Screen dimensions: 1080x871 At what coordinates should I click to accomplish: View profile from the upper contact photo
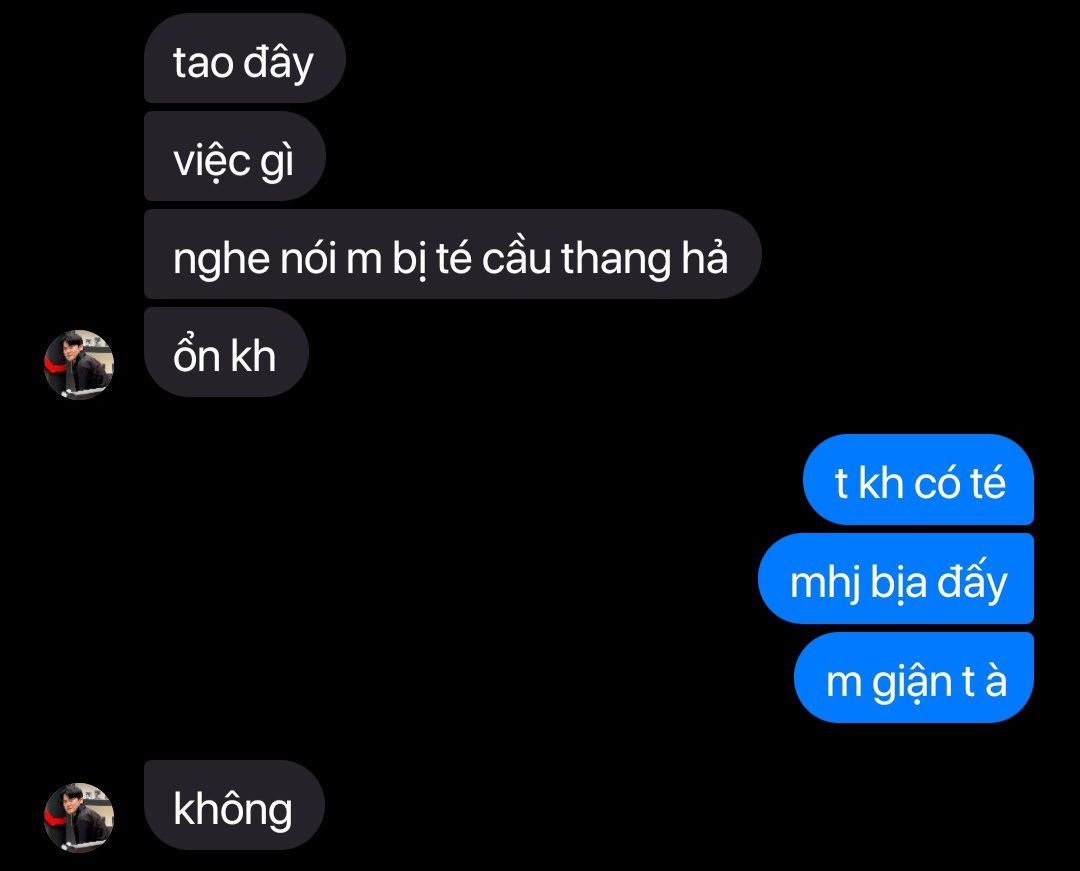(x=79, y=365)
